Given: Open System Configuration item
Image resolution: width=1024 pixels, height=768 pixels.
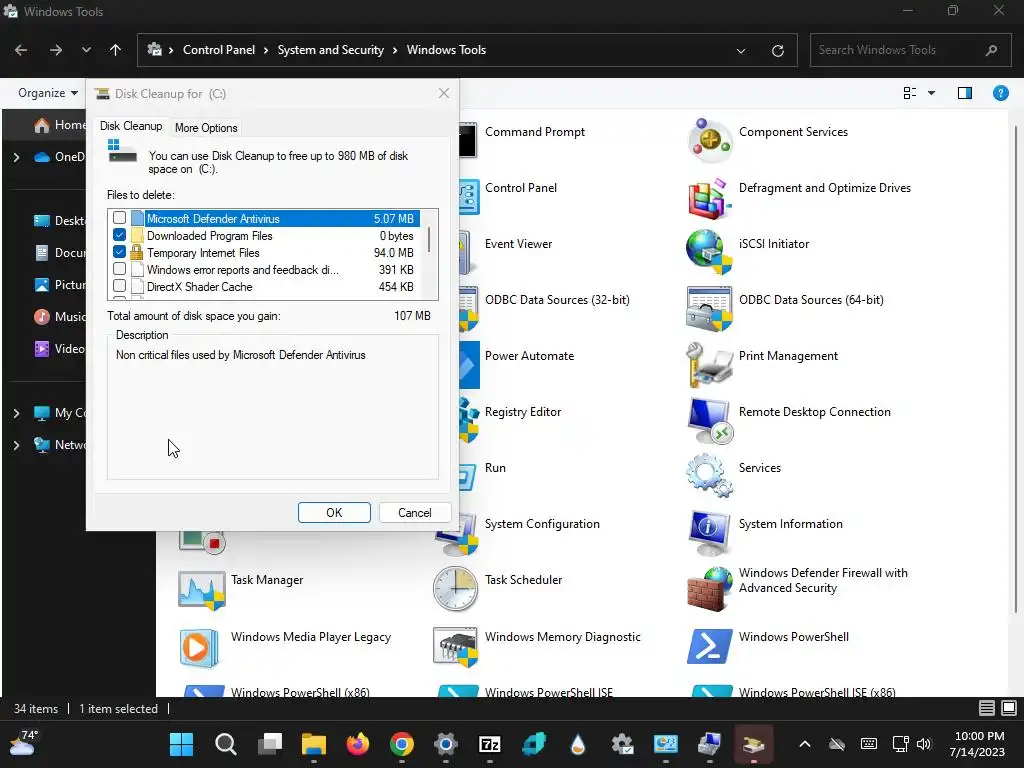Looking at the screenshot, I should tap(542, 524).
